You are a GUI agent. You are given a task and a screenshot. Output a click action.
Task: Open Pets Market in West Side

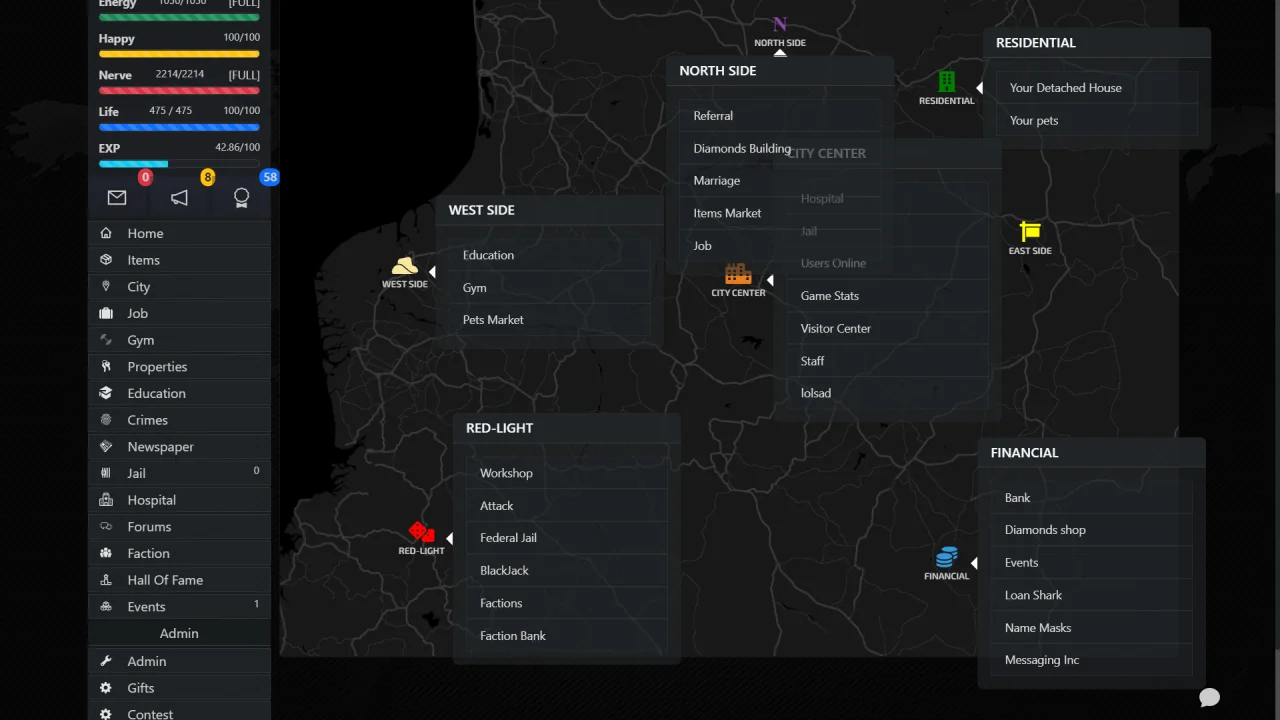tap(550, 320)
